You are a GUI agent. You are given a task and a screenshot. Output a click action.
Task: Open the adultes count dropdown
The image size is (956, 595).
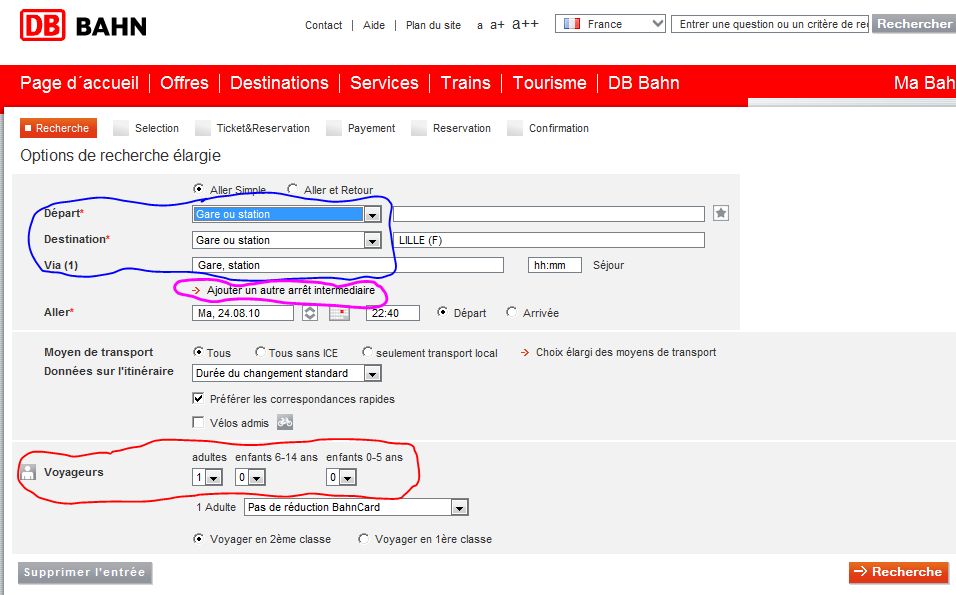click(x=207, y=477)
